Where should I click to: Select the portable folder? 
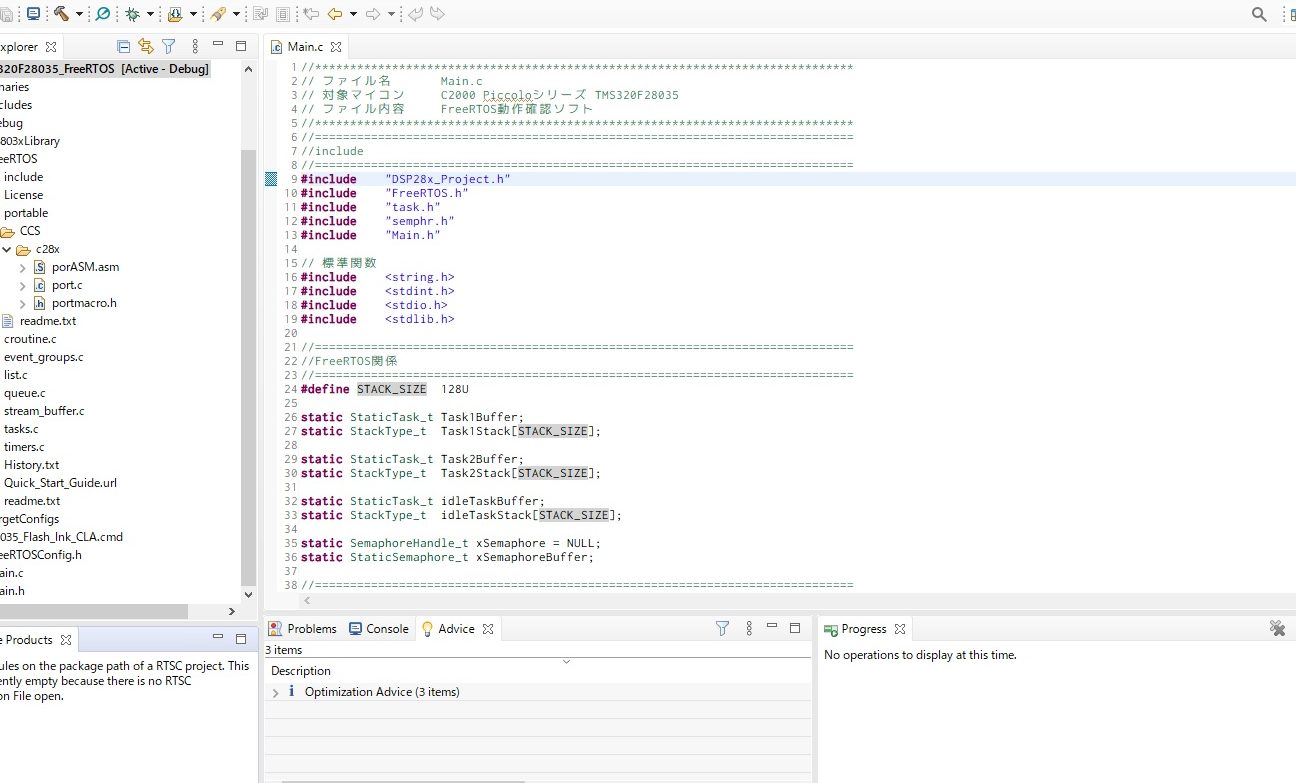[x=26, y=213]
